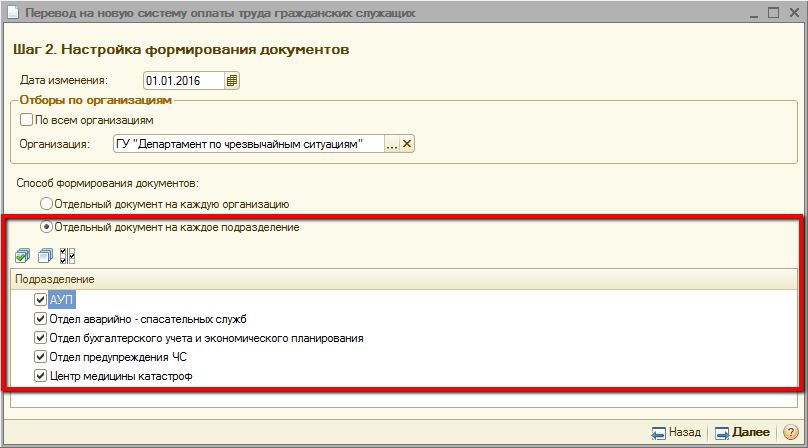Select Отдельный документ на каждое подразделение option
Viewport: 808px width, 448px height.
pyautogui.click(x=46, y=227)
